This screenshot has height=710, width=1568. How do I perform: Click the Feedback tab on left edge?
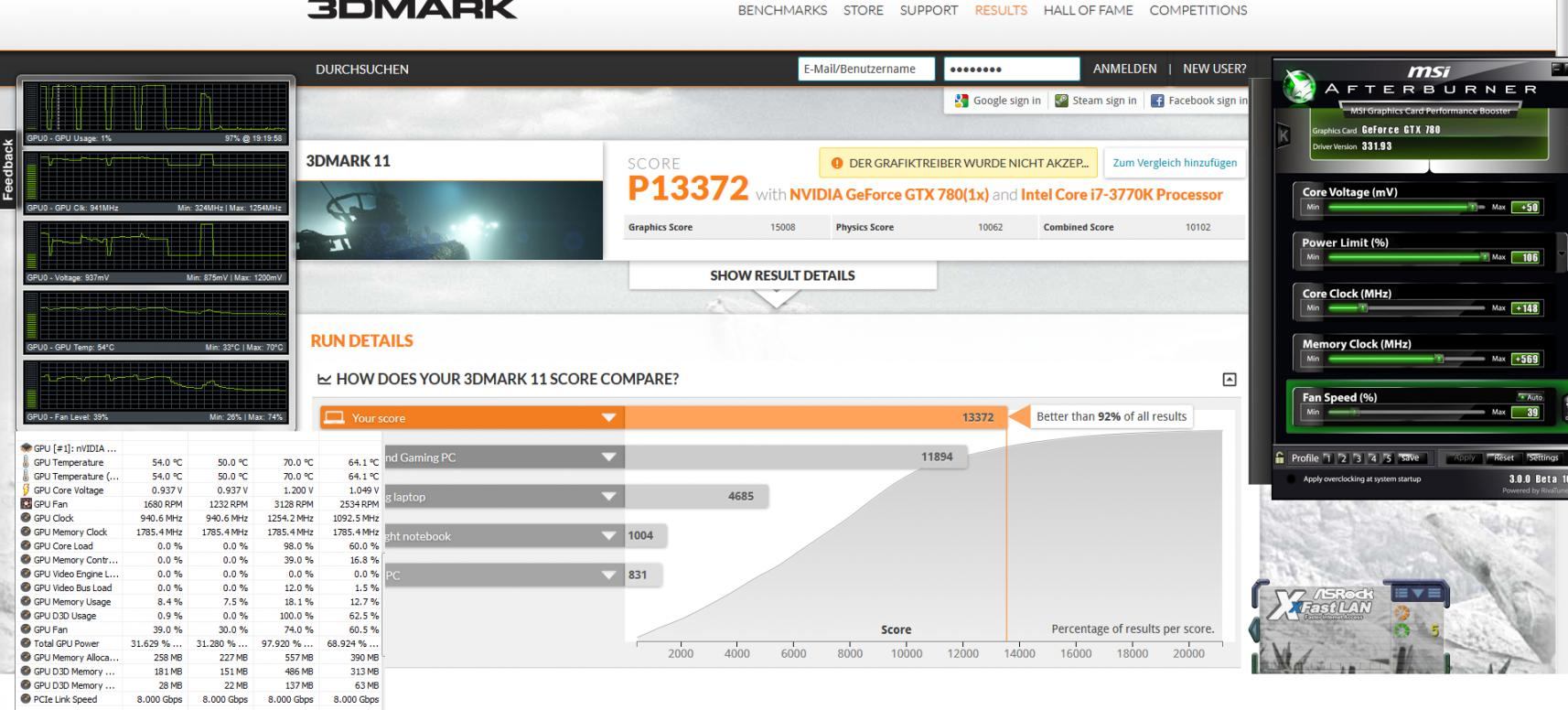coord(8,170)
